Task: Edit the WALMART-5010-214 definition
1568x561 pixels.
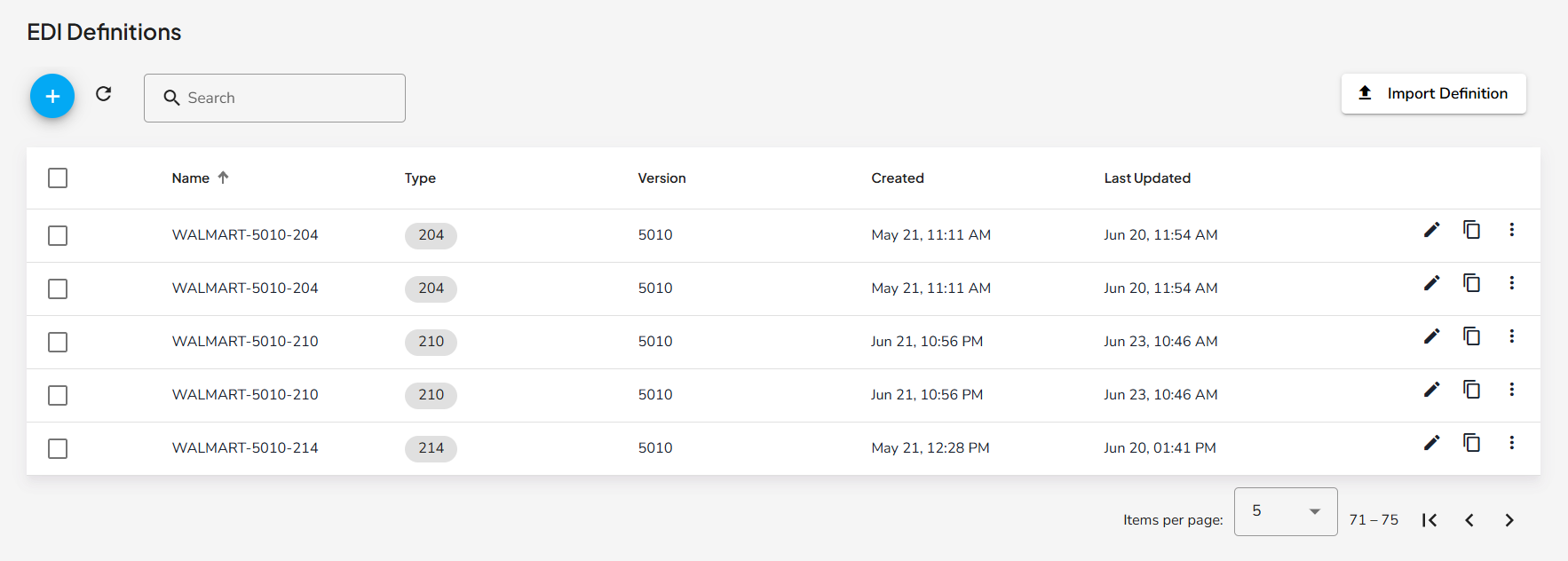Action: (x=1431, y=443)
